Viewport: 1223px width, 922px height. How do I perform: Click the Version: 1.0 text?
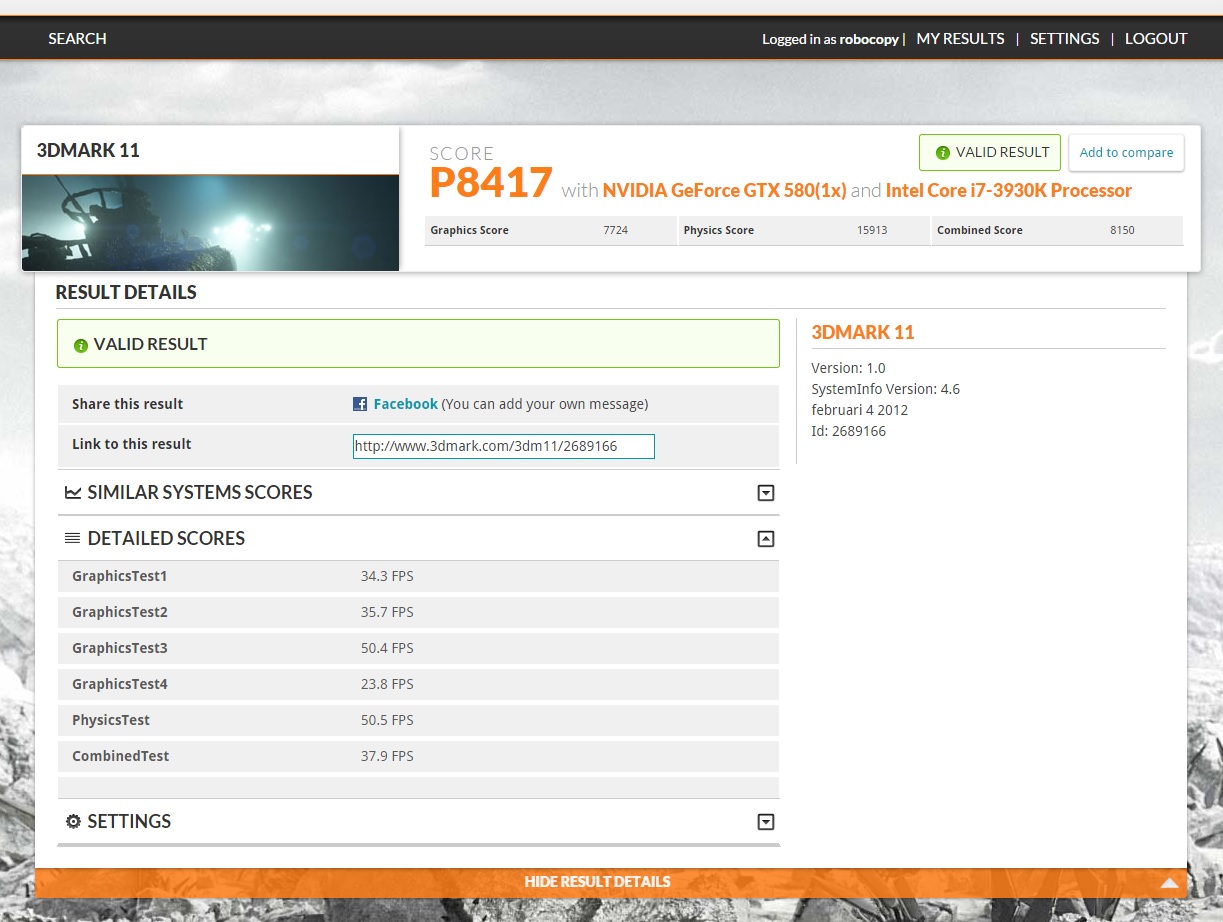pyautogui.click(x=848, y=368)
